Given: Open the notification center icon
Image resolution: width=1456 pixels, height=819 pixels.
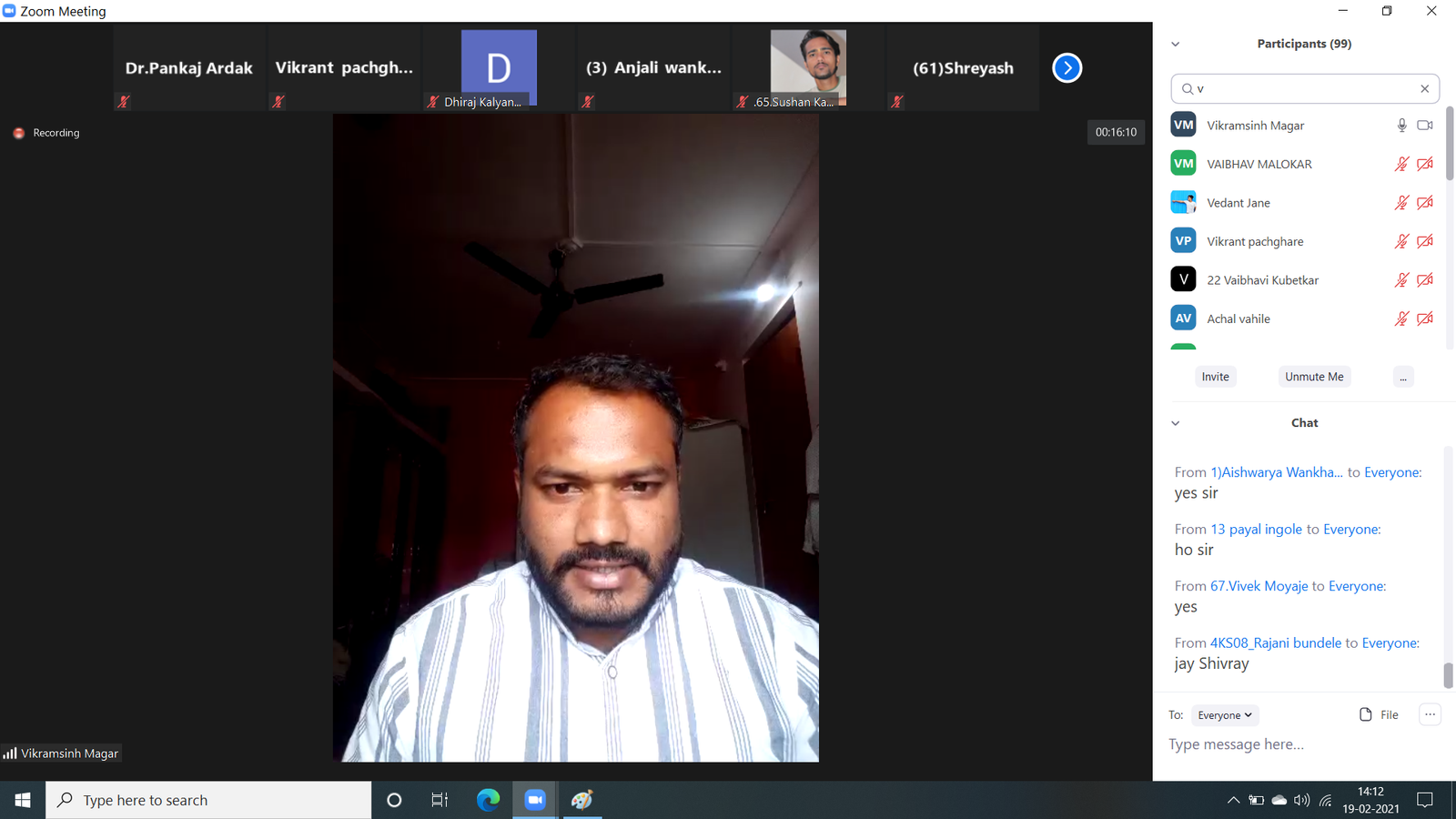Looking at the screenshot, I should pos(1425,800).
